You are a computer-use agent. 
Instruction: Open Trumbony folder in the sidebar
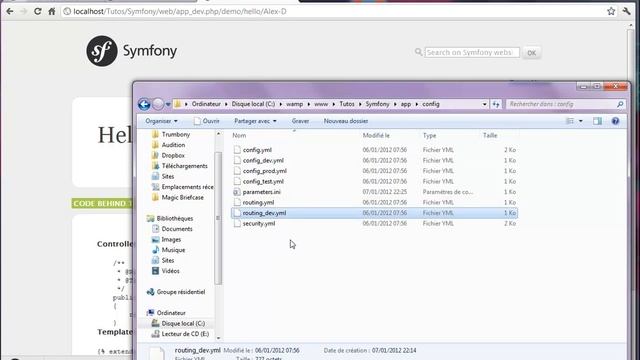point(171,134)
